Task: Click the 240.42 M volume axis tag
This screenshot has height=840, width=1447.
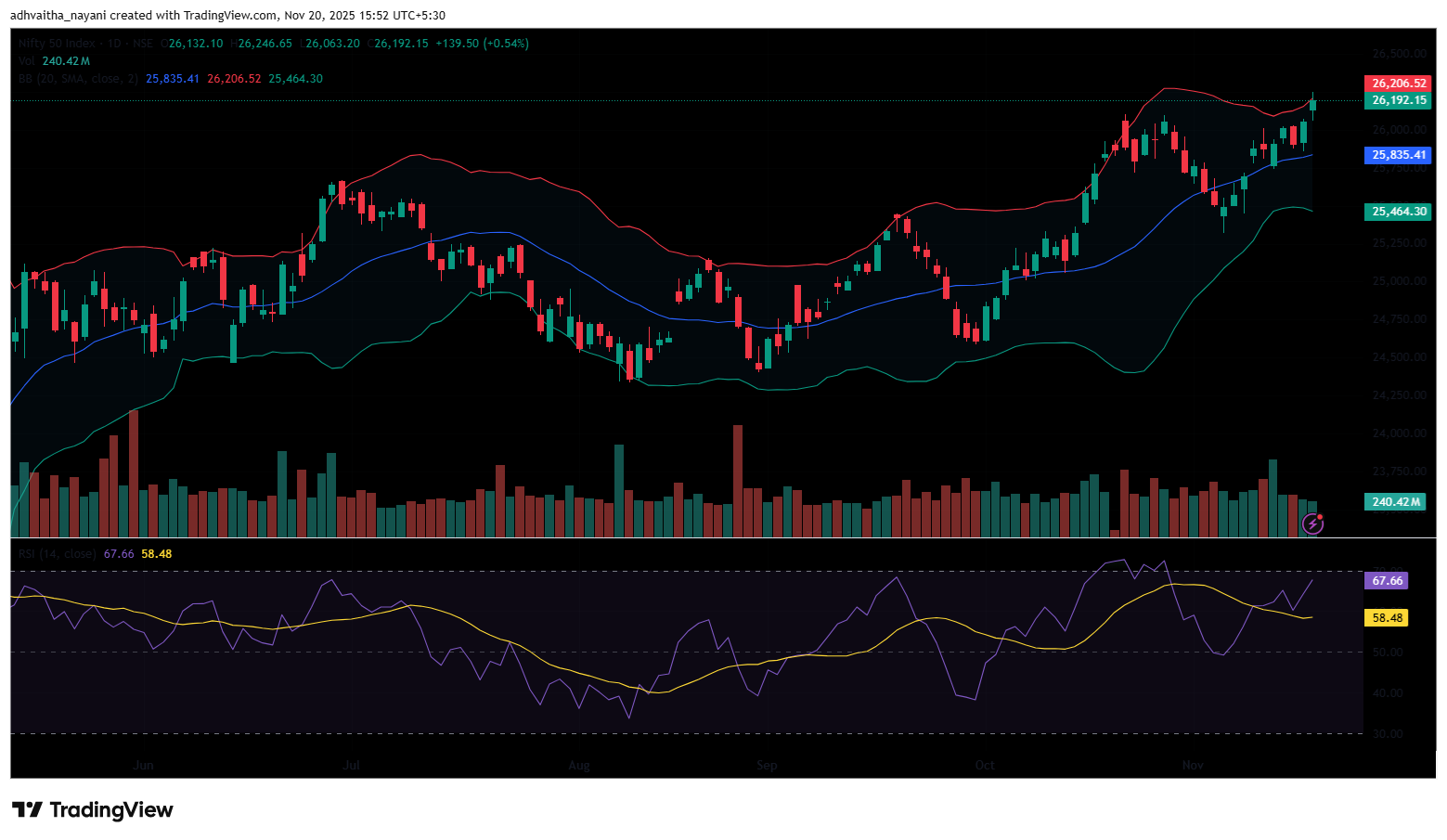Action: [1395, 502]
